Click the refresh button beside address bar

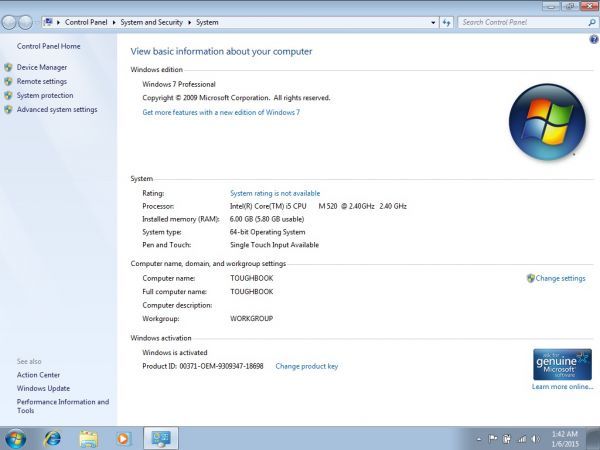[x=446, y=21]
